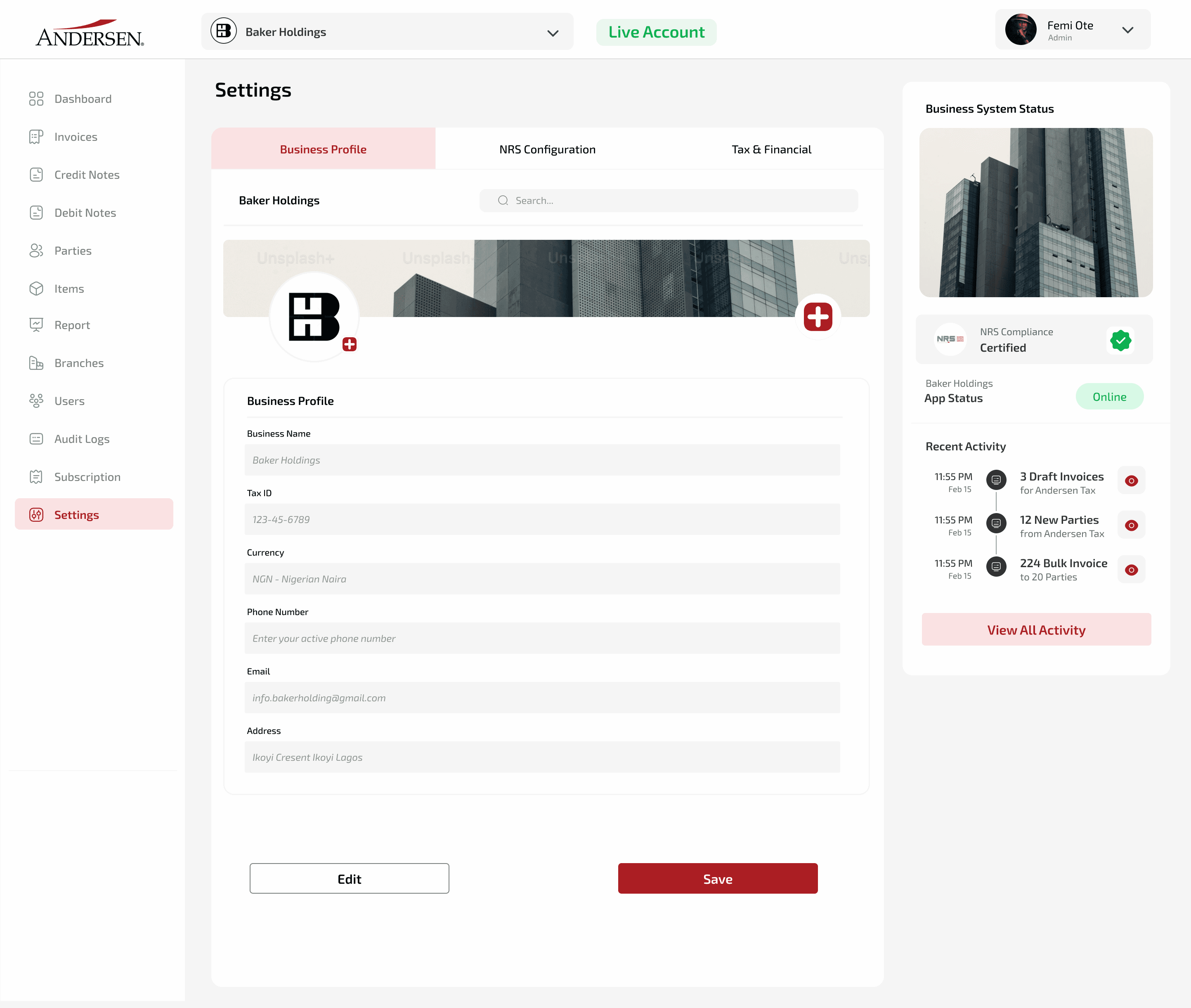The height and width of the screenshot is (1008, 1191).
Task: Click the Live Account badge
Action: click(656, 32)
